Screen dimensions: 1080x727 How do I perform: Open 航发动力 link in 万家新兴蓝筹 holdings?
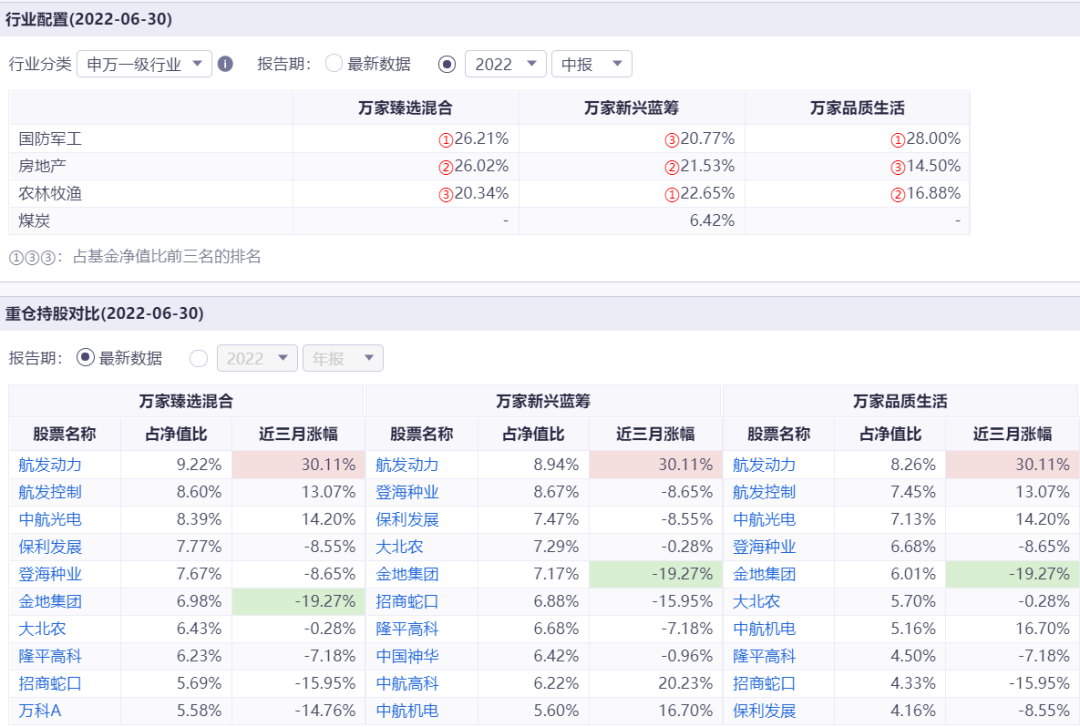tap(407, 465)
